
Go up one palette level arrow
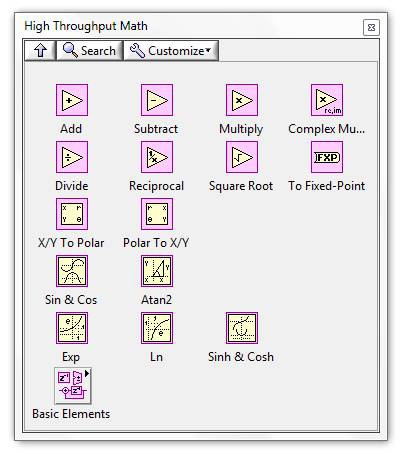40,51
